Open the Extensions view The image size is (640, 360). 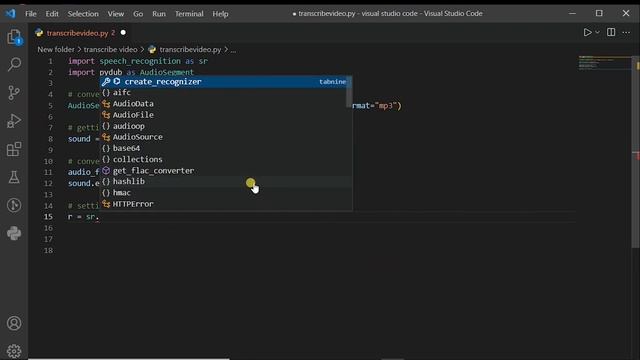[x=14, y=149]
